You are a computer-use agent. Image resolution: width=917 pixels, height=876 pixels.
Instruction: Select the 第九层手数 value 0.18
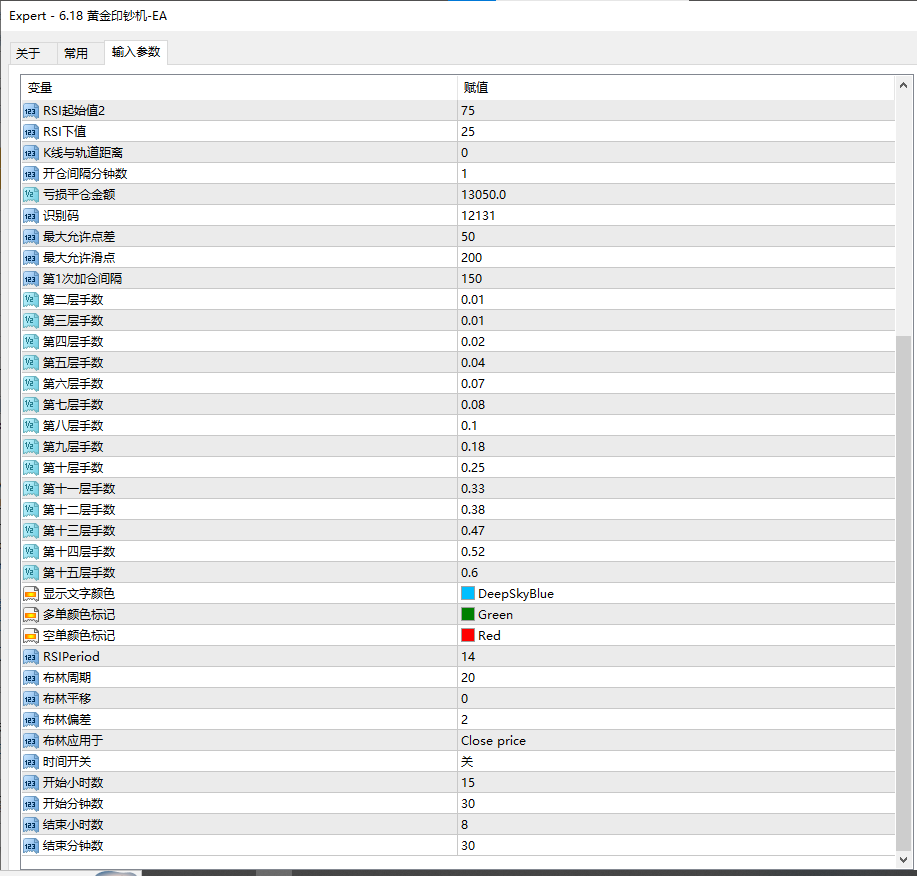473,447
